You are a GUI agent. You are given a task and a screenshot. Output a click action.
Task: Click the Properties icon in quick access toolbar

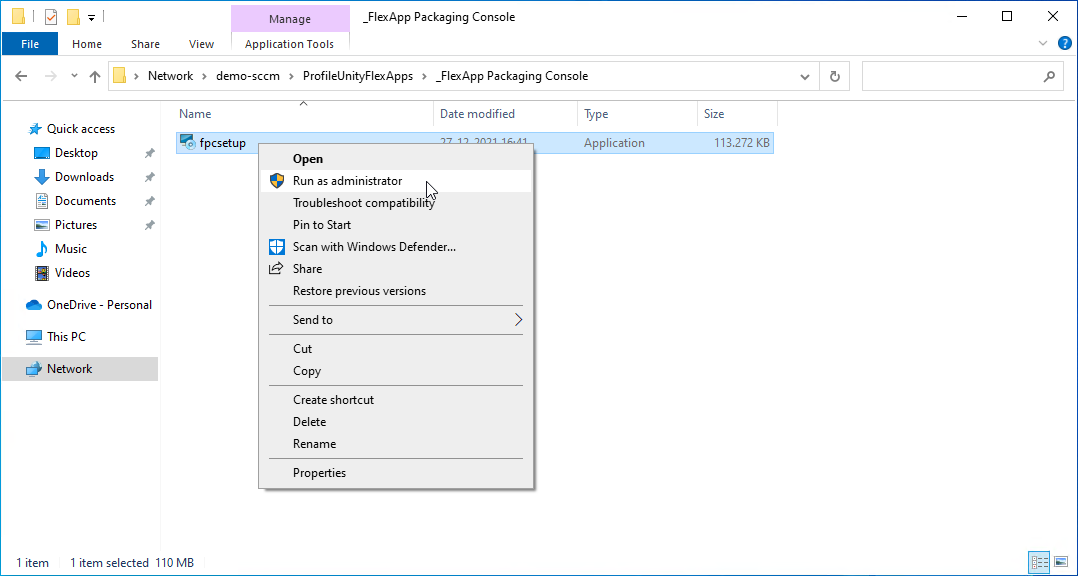click(51, 17)
